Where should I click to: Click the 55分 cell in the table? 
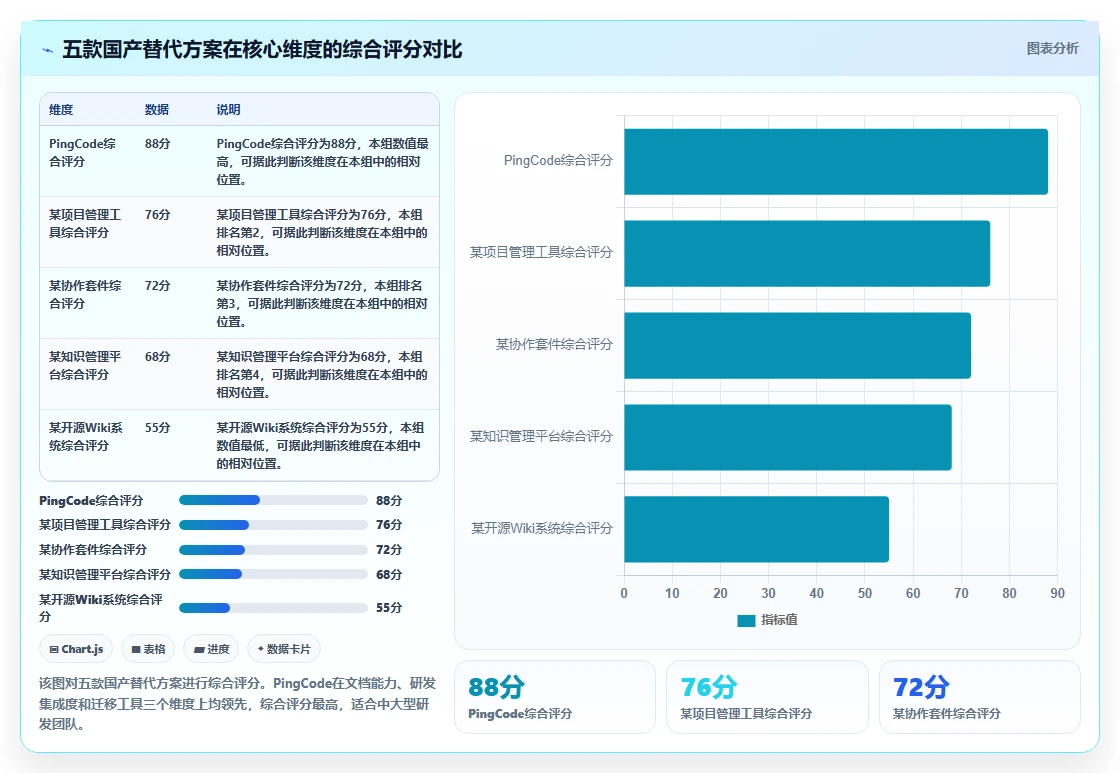(x=157, y=427)
